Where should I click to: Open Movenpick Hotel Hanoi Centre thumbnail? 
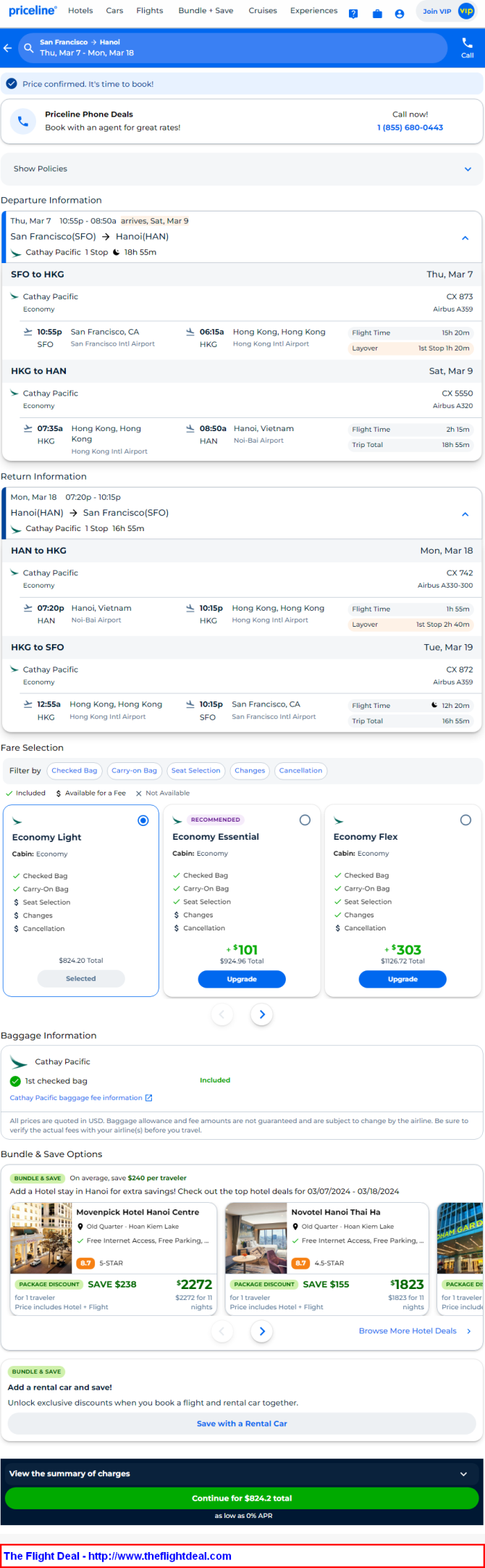(41, 1239)
